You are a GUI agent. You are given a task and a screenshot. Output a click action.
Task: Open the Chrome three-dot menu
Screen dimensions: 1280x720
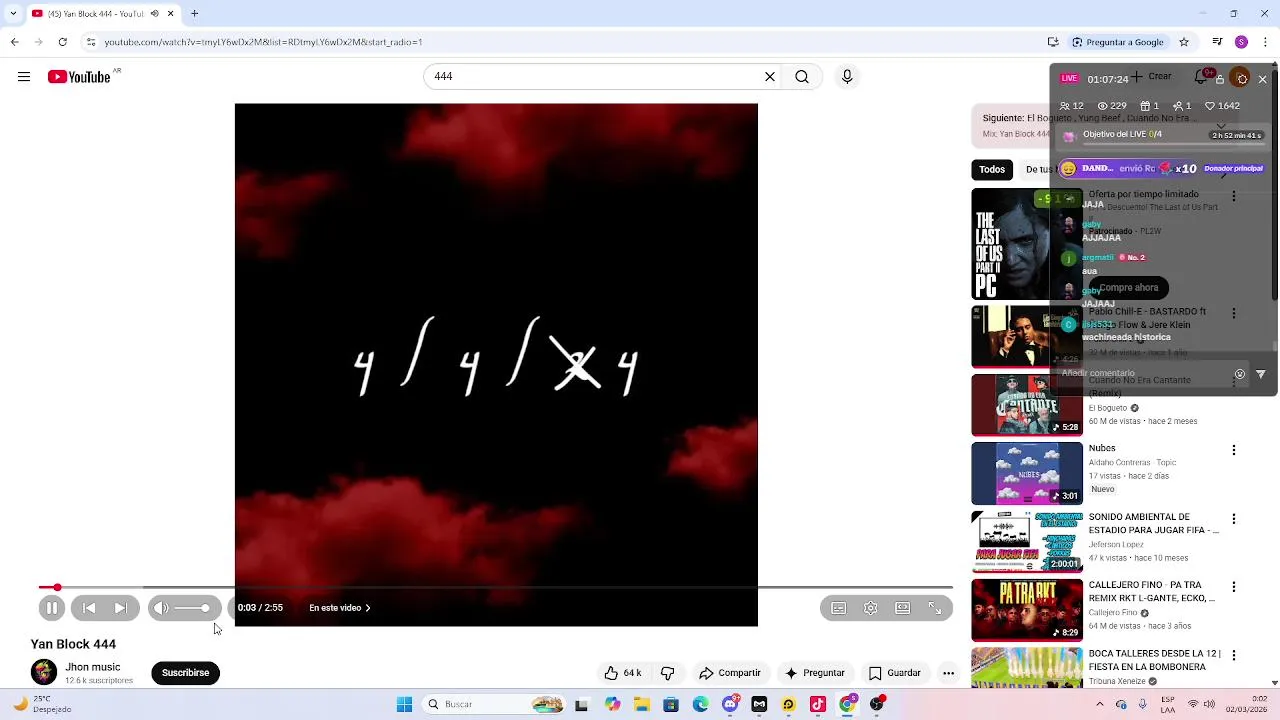[1265, 42]
